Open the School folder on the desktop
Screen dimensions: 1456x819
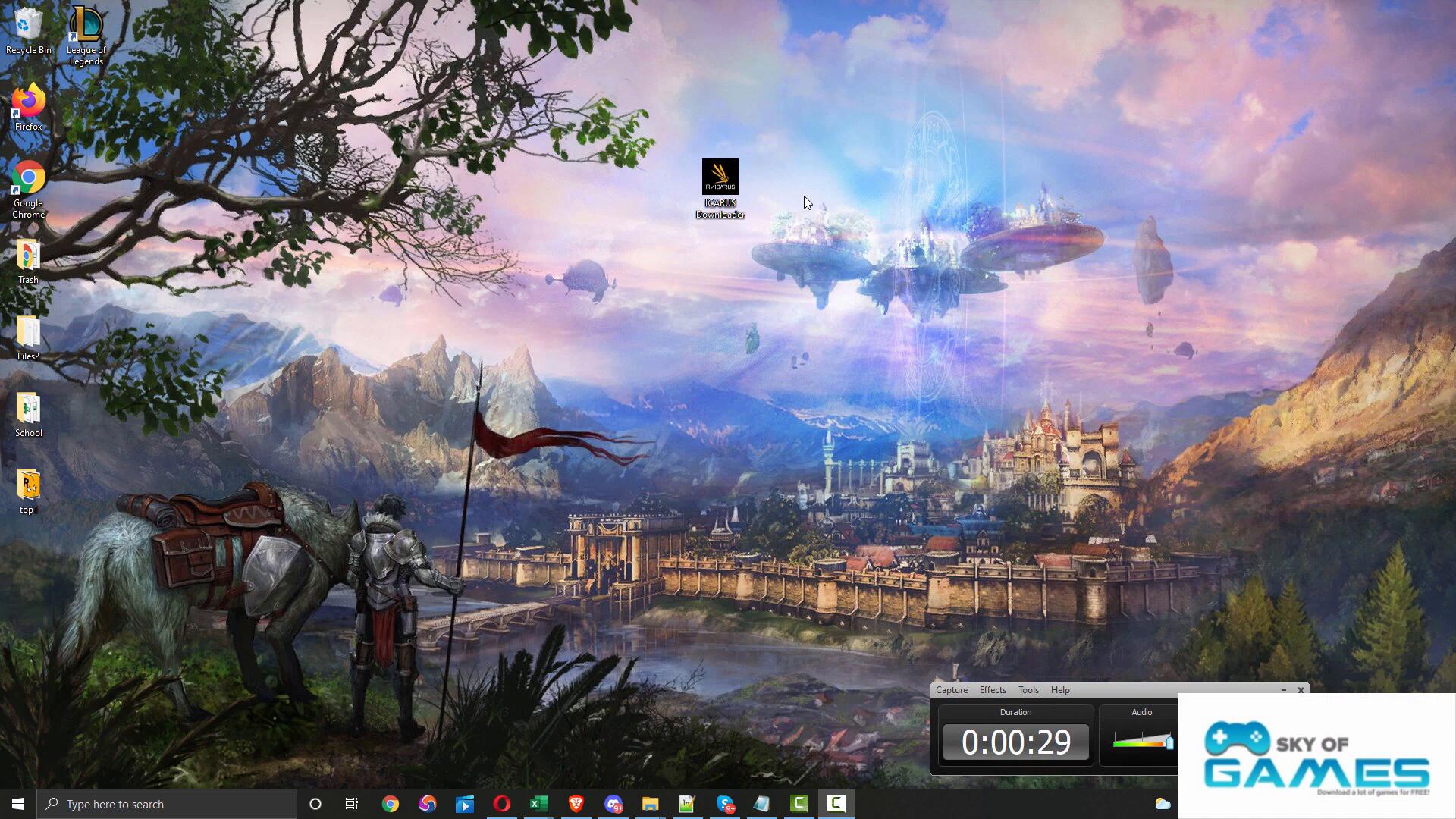(28, 409)
